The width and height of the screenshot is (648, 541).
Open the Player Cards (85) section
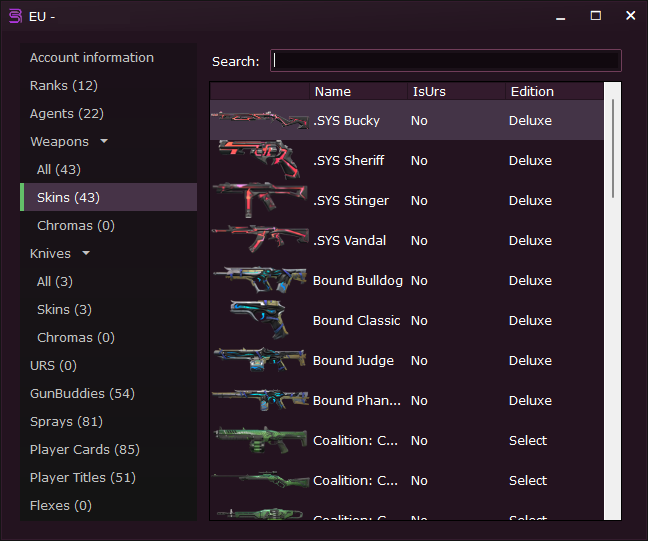coord(85,450)
